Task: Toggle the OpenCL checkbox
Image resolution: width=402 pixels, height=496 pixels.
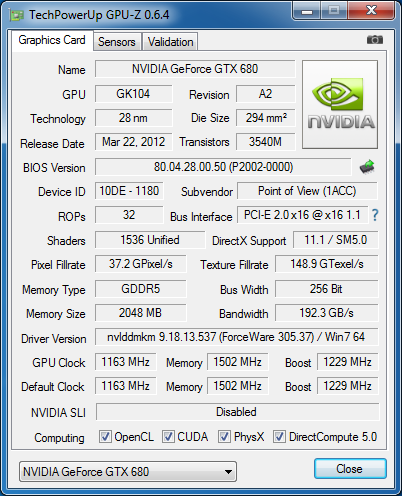Action: click(105, 436)
